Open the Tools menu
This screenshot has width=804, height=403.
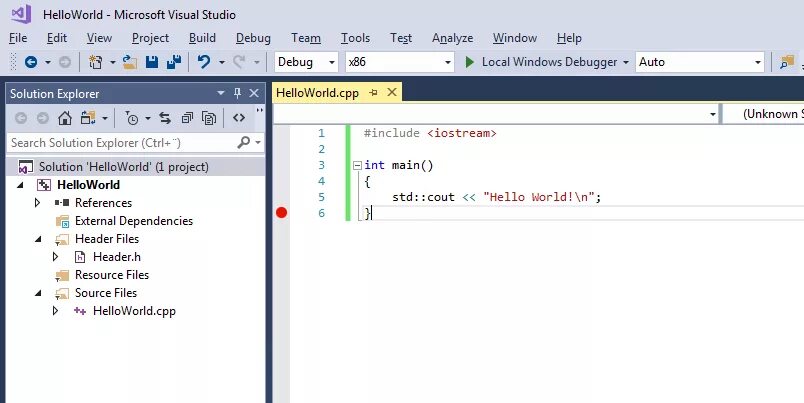(355, 38)
